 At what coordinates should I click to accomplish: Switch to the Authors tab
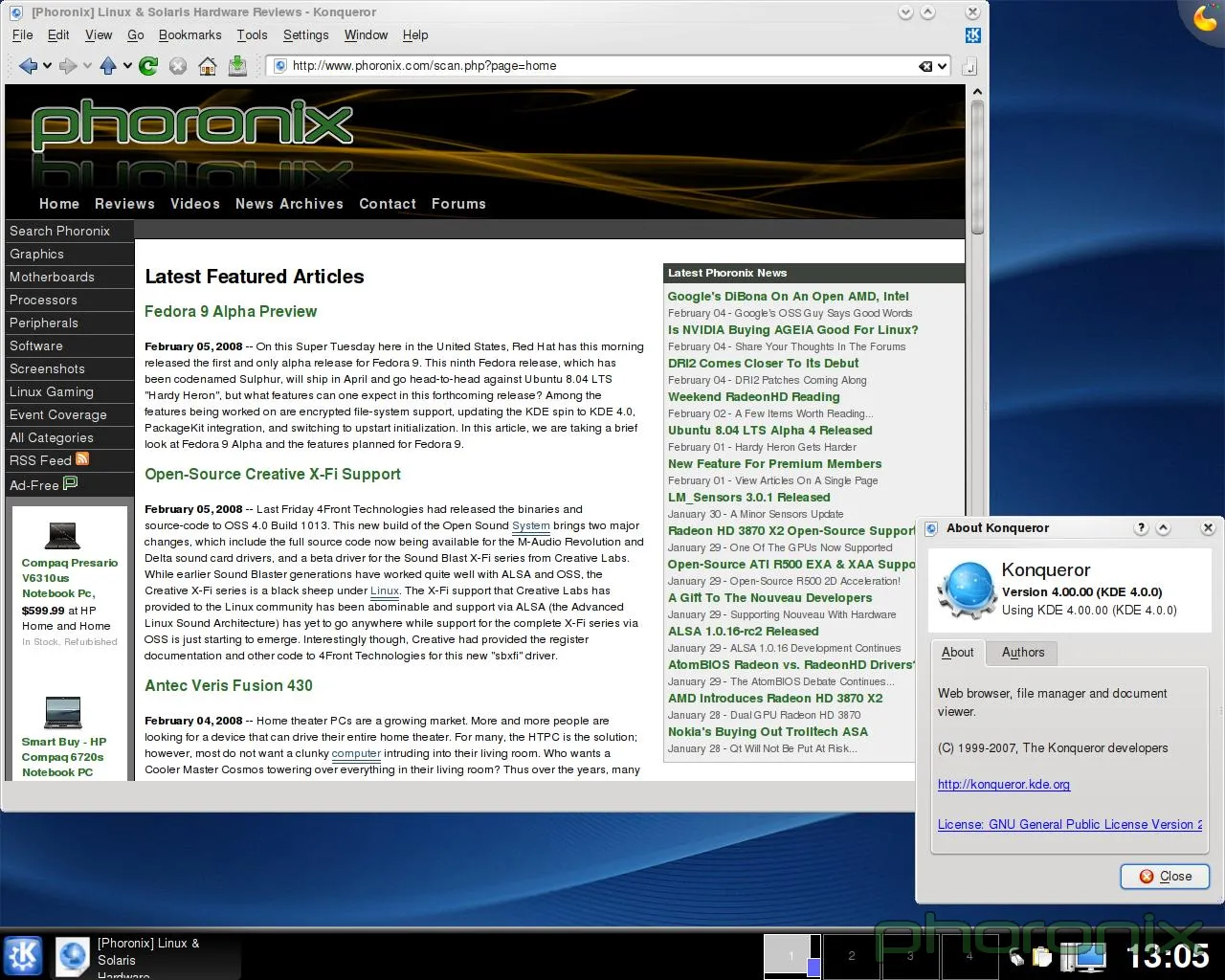click(x=1023, y=653)
